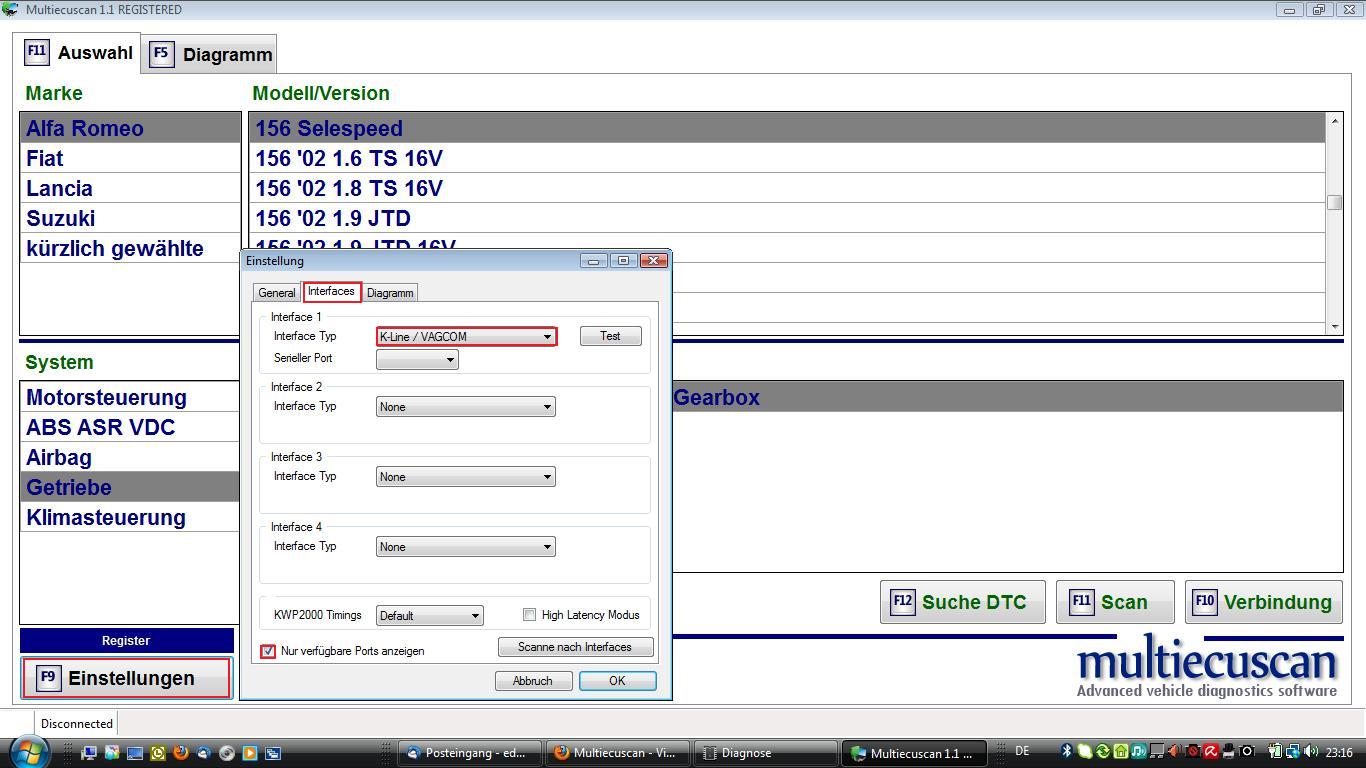Open the Serieller Port dropdown

tap(417, 359)
